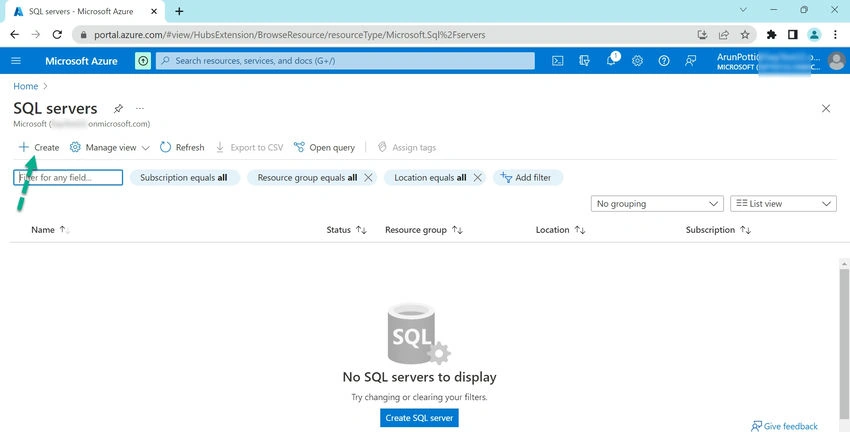Expand the List view dropdown
The image size is (850, 432).
783,204
